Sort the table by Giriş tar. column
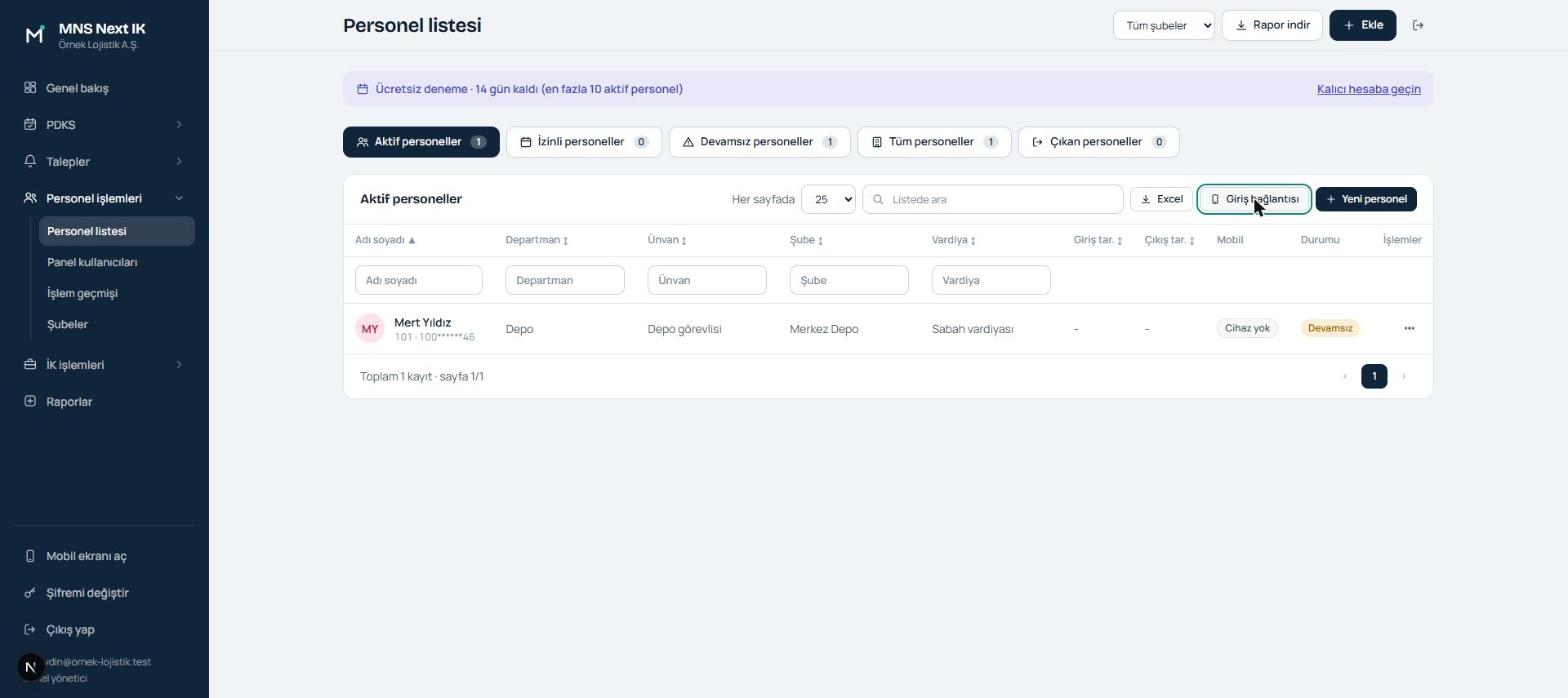1568x698 pixels. click(1098, 240)
